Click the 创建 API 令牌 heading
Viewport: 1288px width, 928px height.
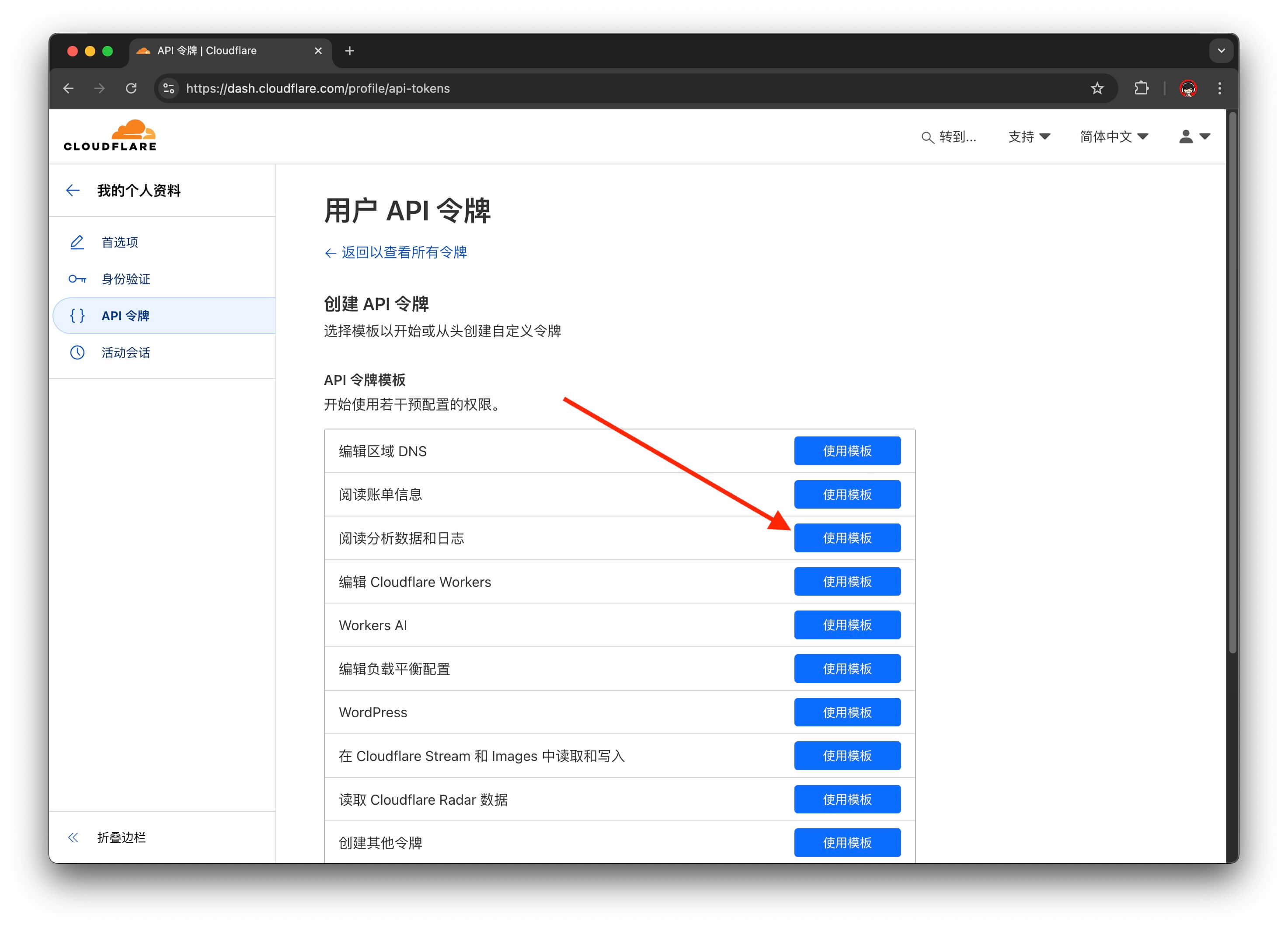376,304
